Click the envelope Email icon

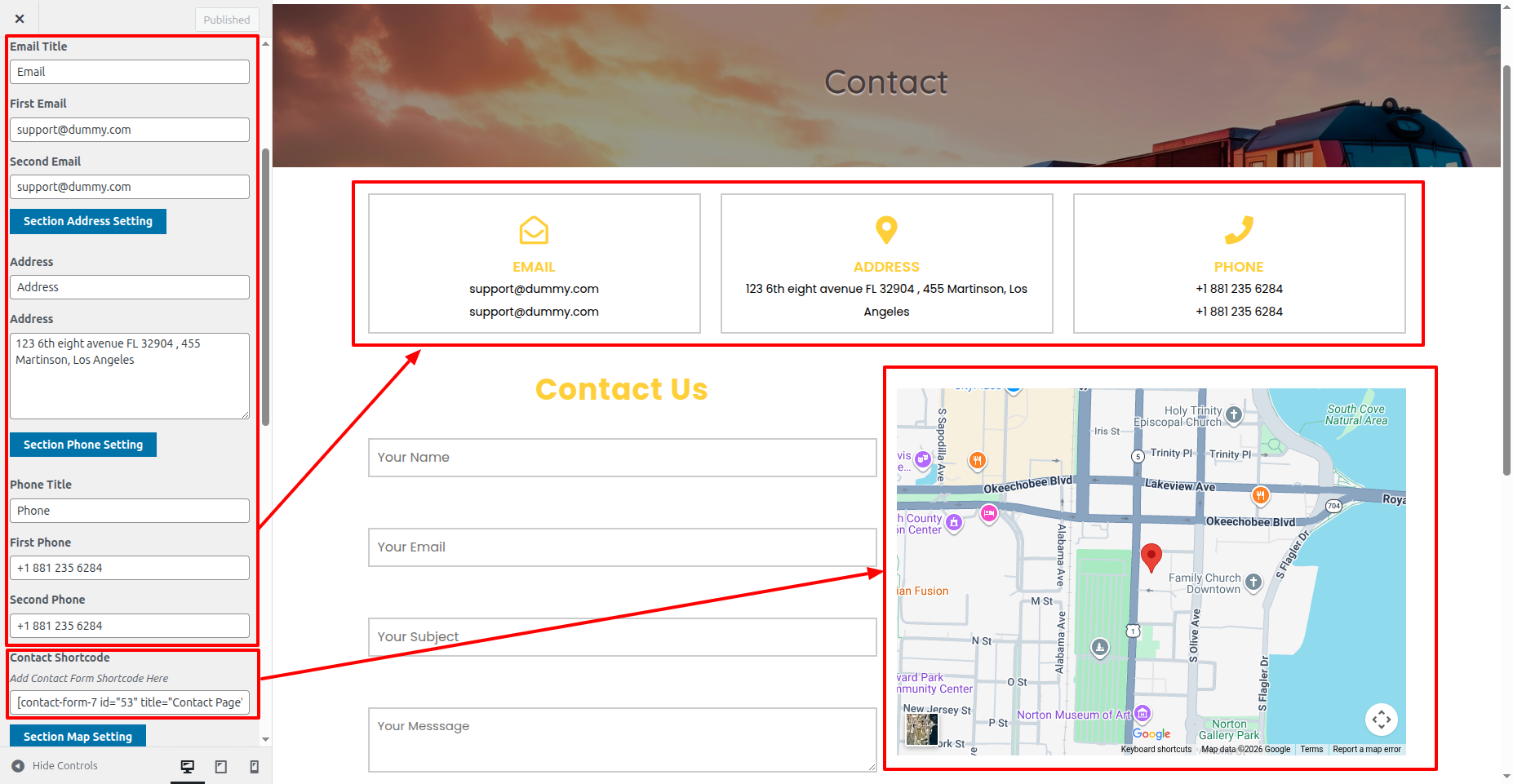click(534, 230)
